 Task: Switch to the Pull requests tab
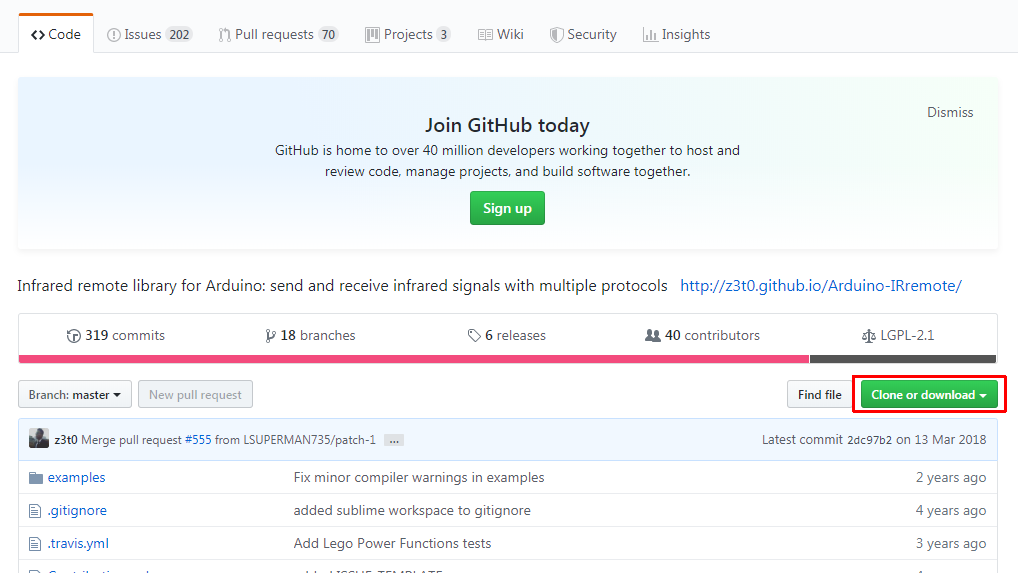278,34
